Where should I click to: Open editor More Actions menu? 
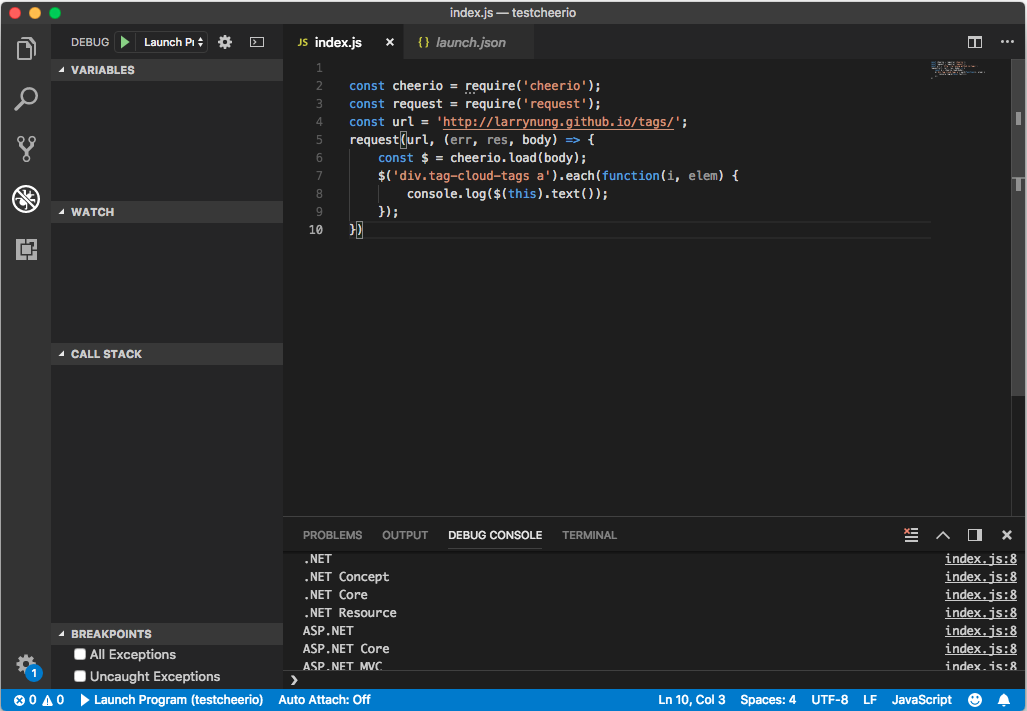(1007, 42)
